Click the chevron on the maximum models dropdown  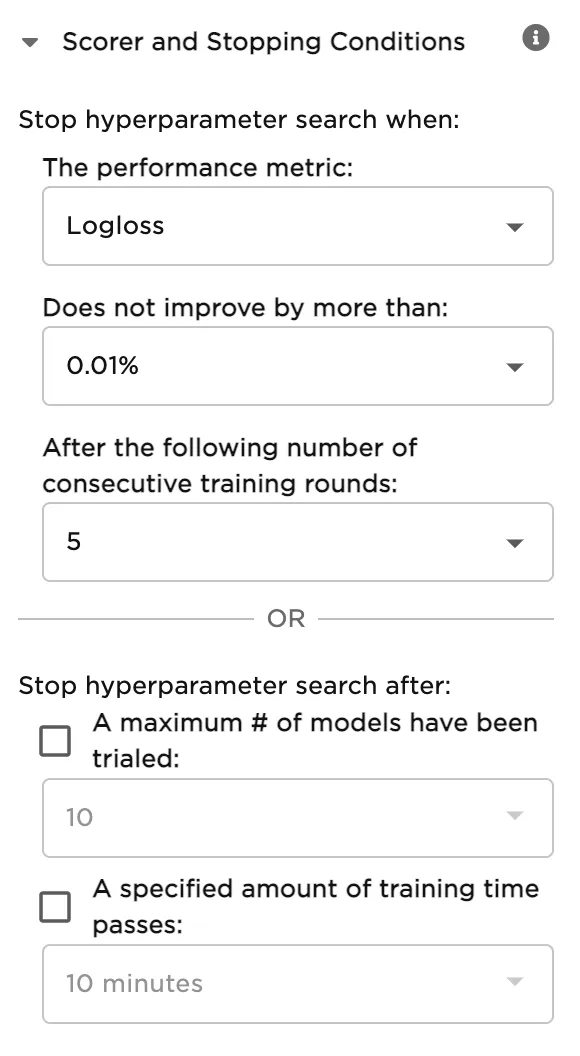click(514, 817)
